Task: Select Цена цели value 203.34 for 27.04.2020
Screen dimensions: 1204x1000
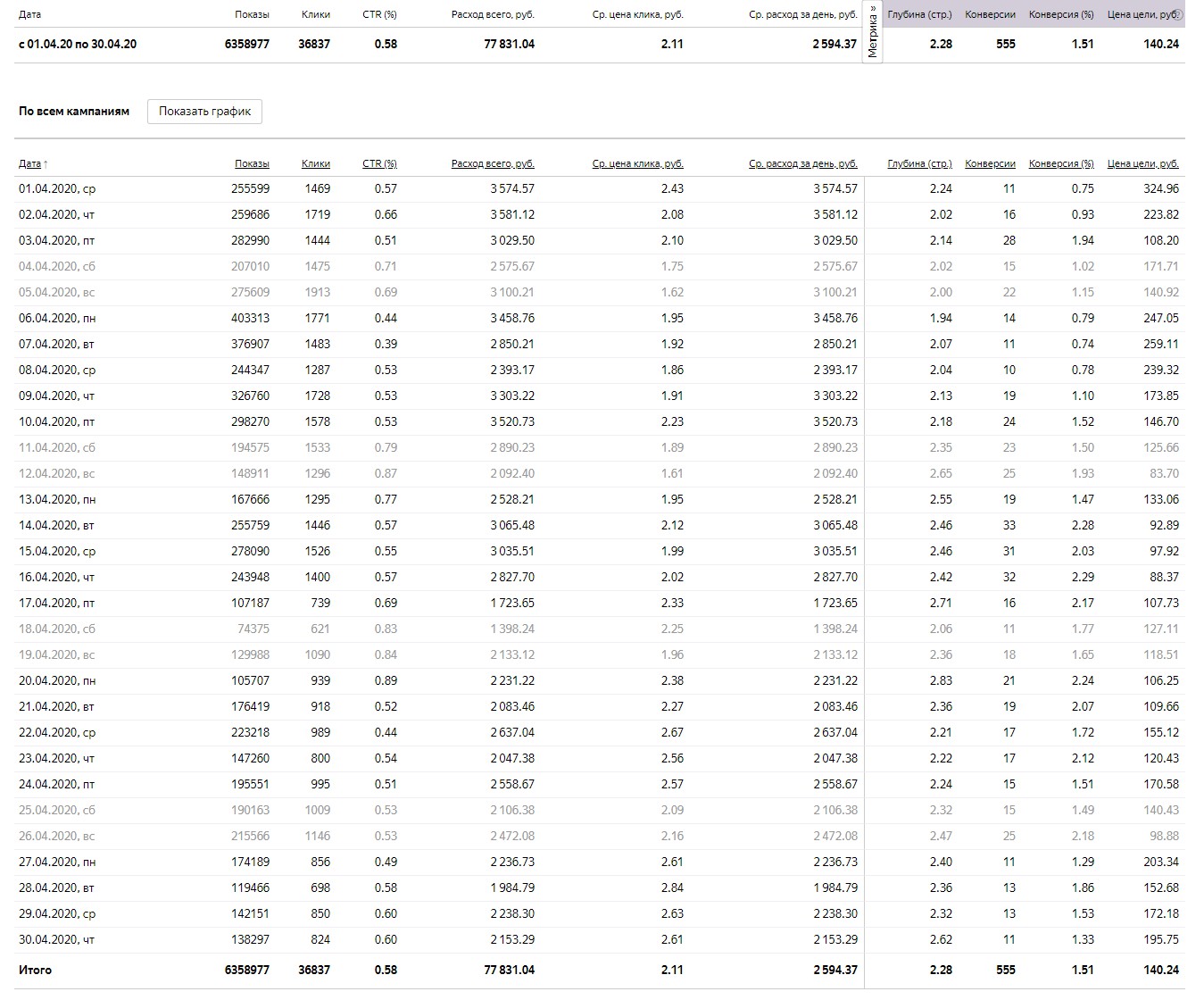Action: 1161,862
